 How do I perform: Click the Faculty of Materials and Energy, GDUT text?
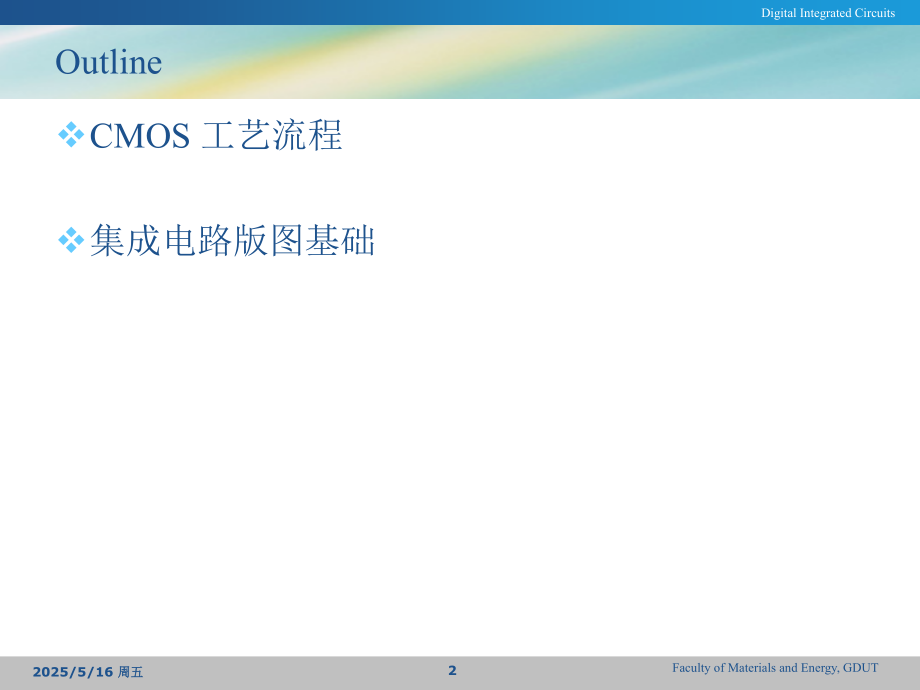point(776,668)
